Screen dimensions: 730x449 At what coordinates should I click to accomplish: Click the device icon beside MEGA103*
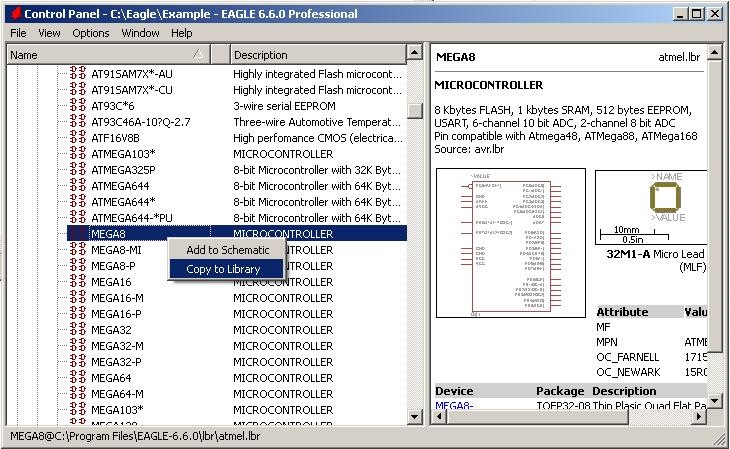pos(78,409)
